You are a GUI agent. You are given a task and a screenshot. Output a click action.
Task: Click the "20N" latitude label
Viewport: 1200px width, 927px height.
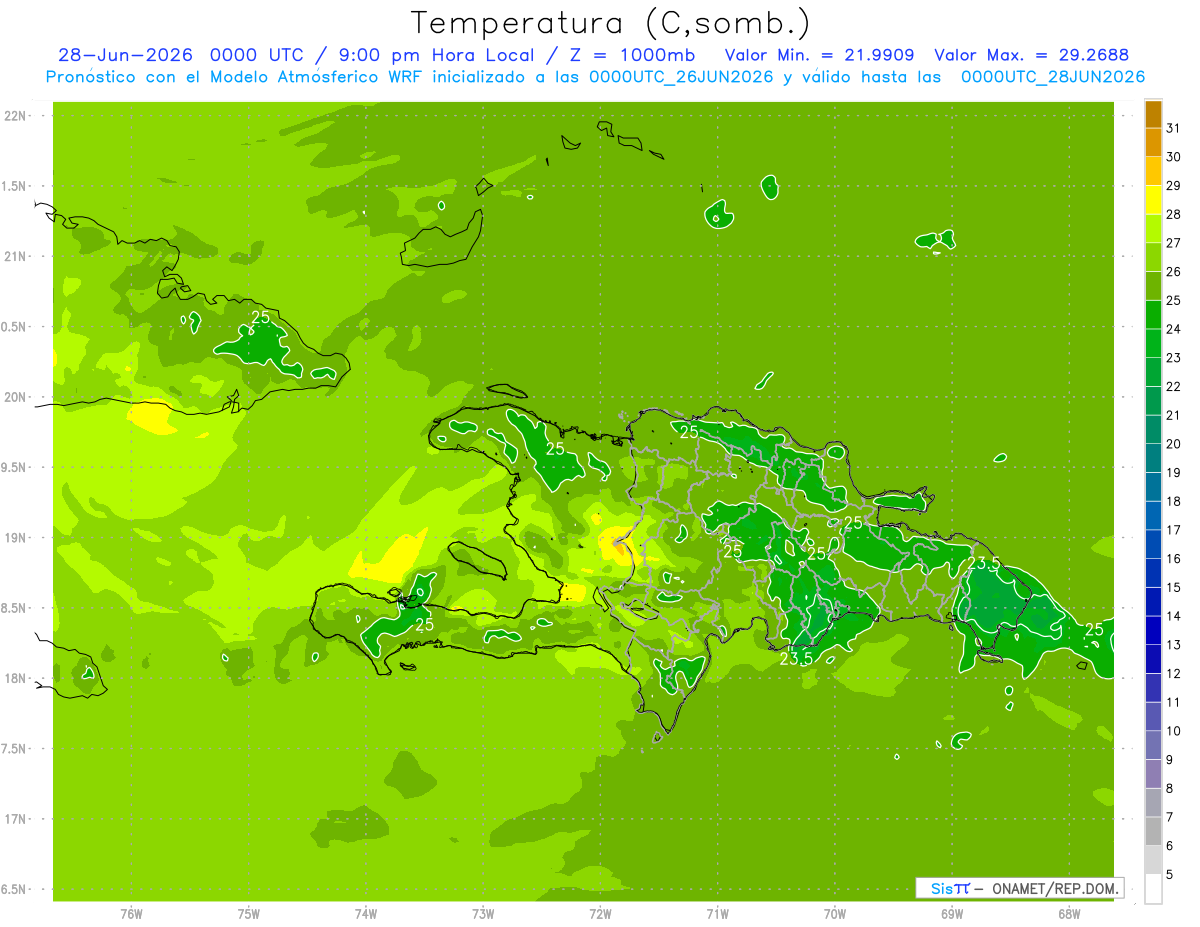pos(16,397)
